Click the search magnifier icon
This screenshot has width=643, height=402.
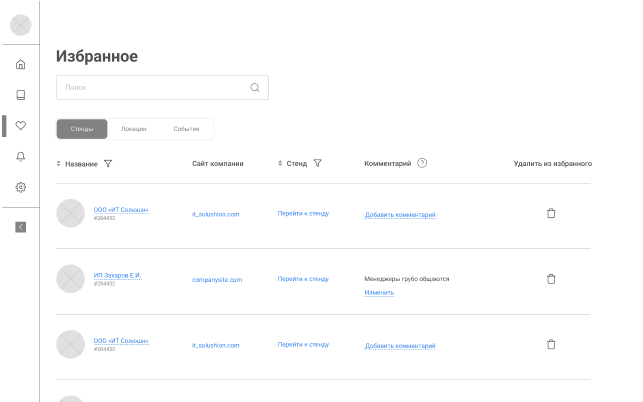[x=255, y=88]
